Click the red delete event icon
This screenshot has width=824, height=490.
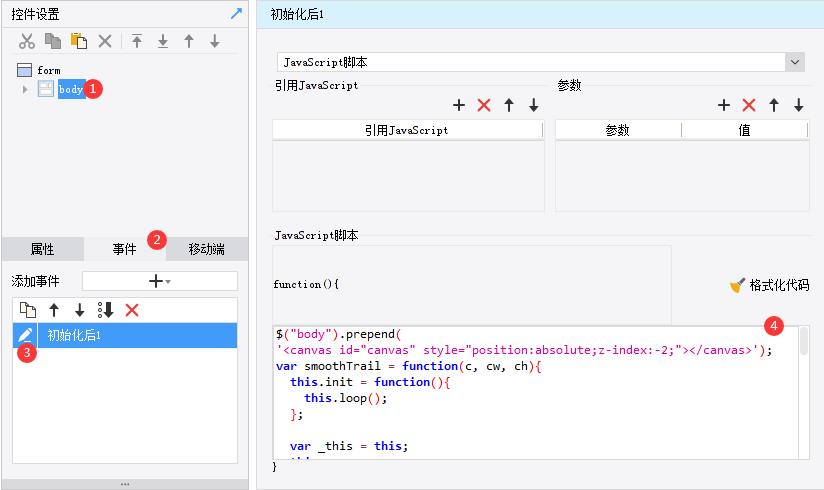click(x=132, y=310)
